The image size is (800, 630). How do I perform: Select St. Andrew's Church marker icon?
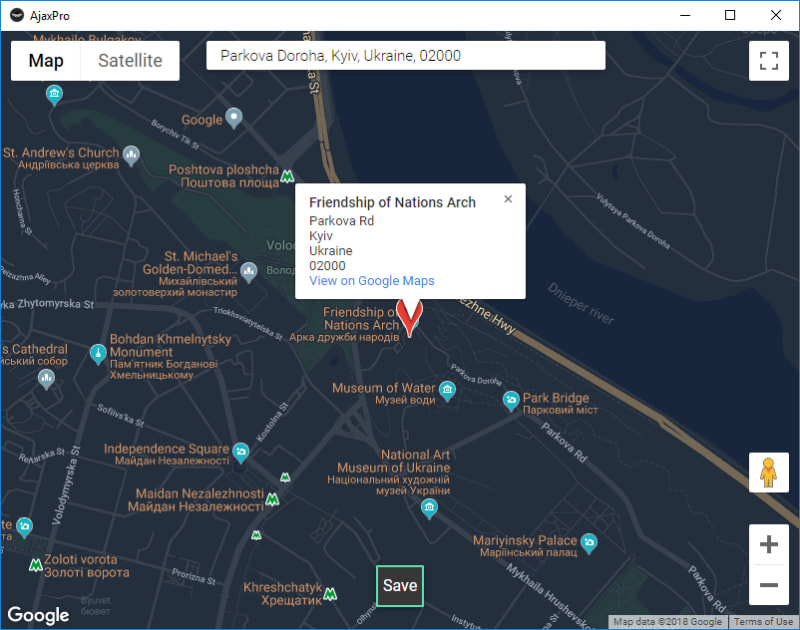tap(131, 156)
